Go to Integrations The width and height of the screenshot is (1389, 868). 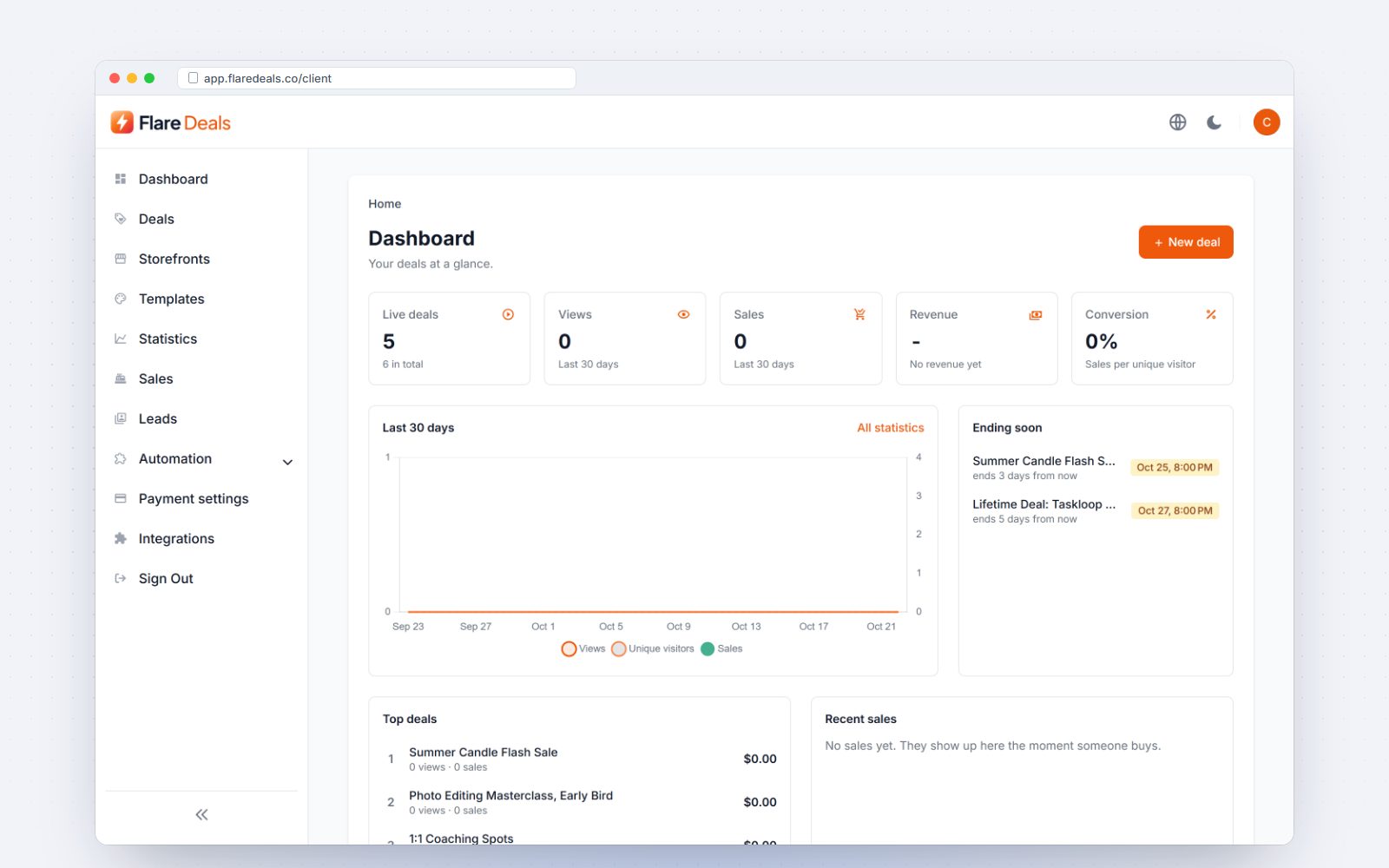pos(176,538)
